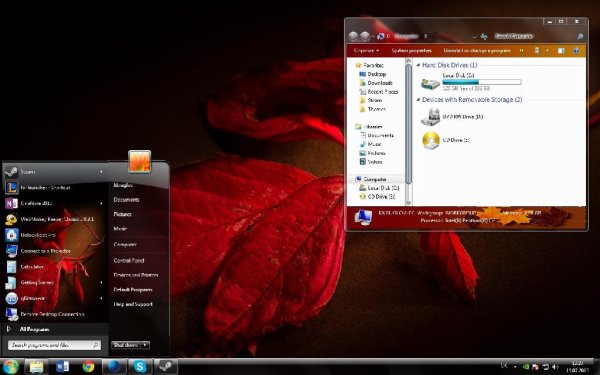Screen dimensions: 600x375
Task: Click the Start menu user account picture
Action: (139, 161)
